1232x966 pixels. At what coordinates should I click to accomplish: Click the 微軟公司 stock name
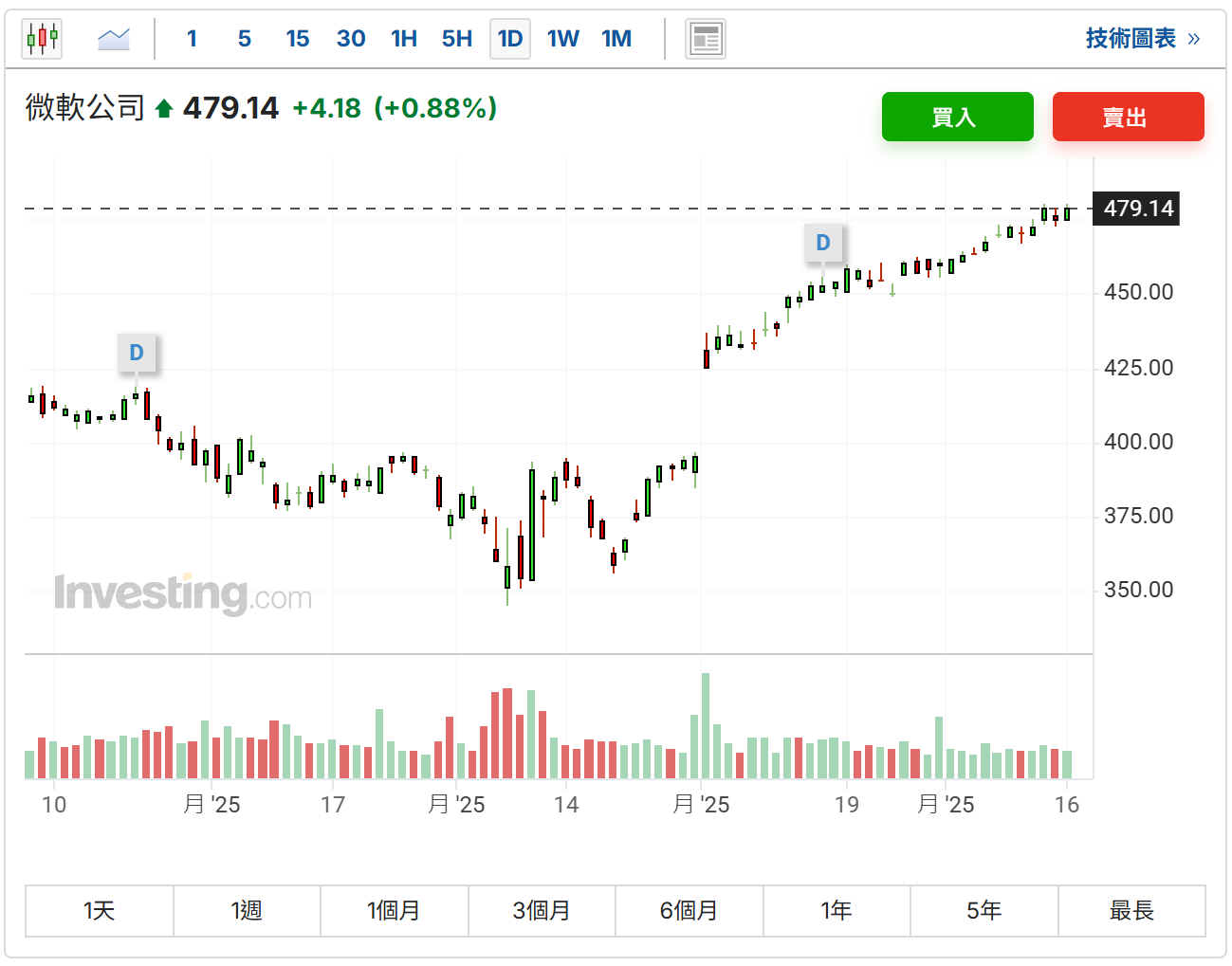(85, 108)
